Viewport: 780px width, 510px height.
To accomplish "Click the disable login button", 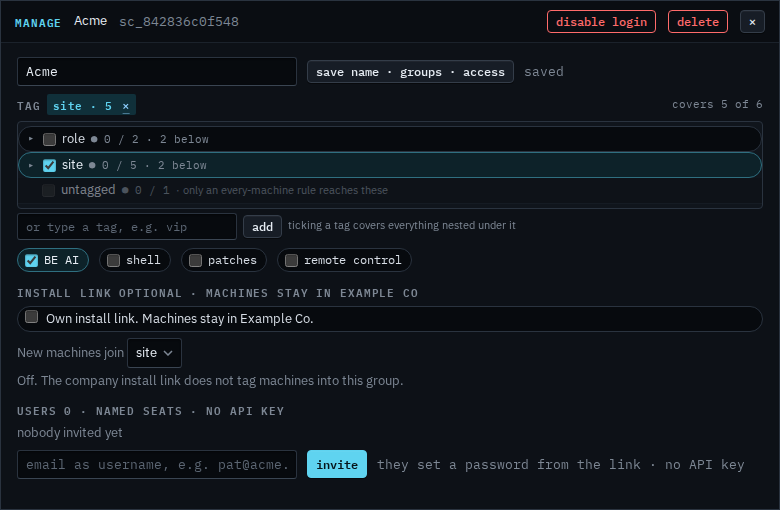I will coord(601,22).
